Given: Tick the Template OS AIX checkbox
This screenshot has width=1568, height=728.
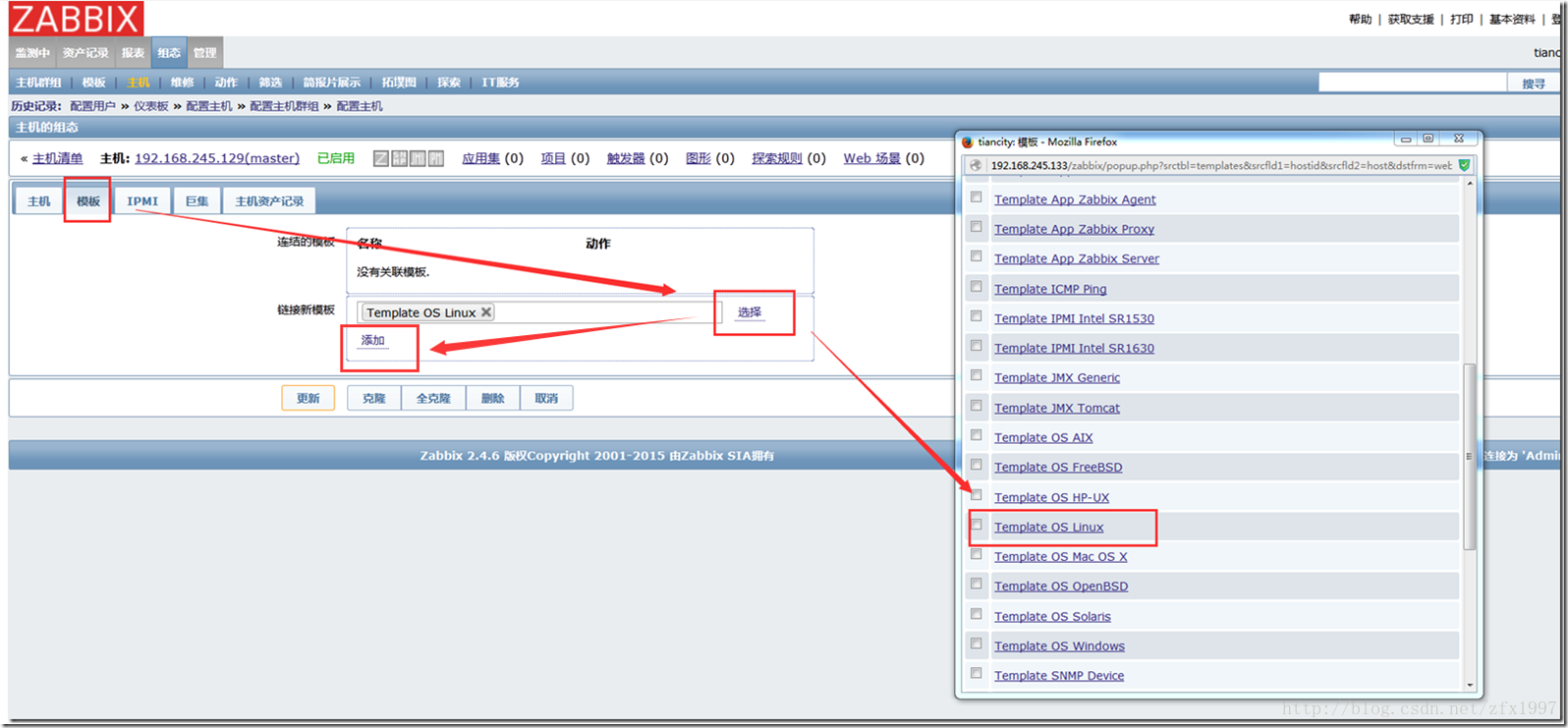Looking at the screenshot, I should point(976,435).
